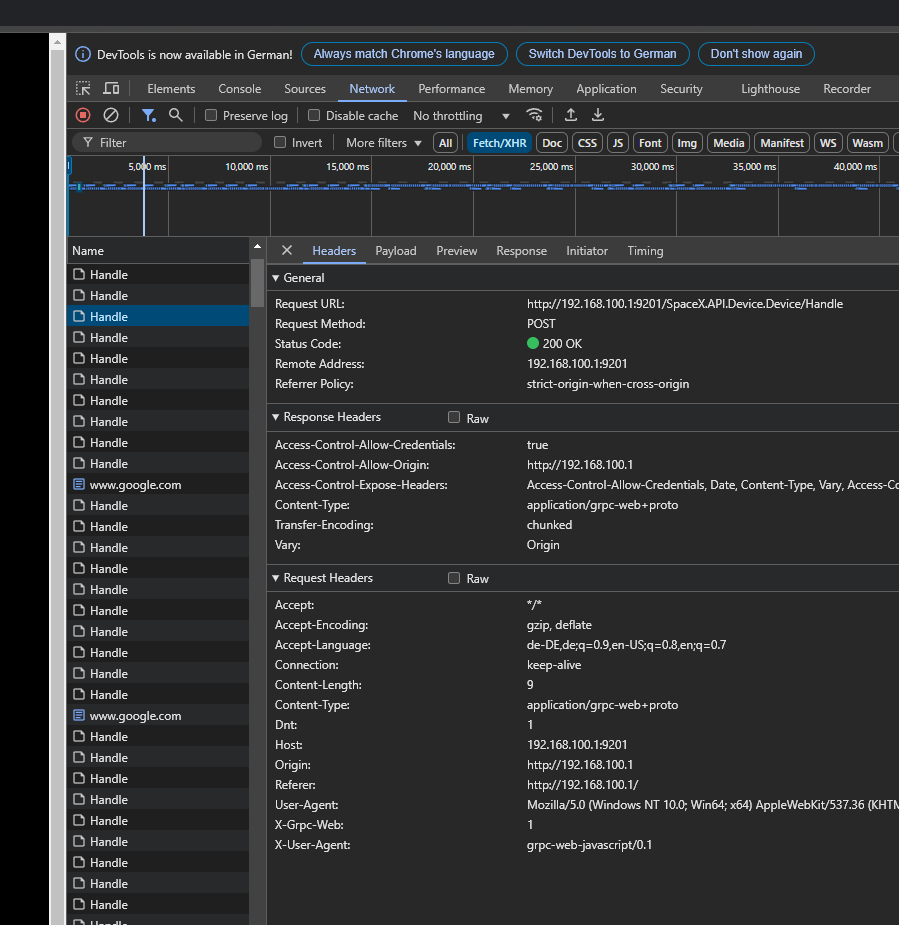Stop recording network log
The image size is (899, 925).
(x=83, y=116)
